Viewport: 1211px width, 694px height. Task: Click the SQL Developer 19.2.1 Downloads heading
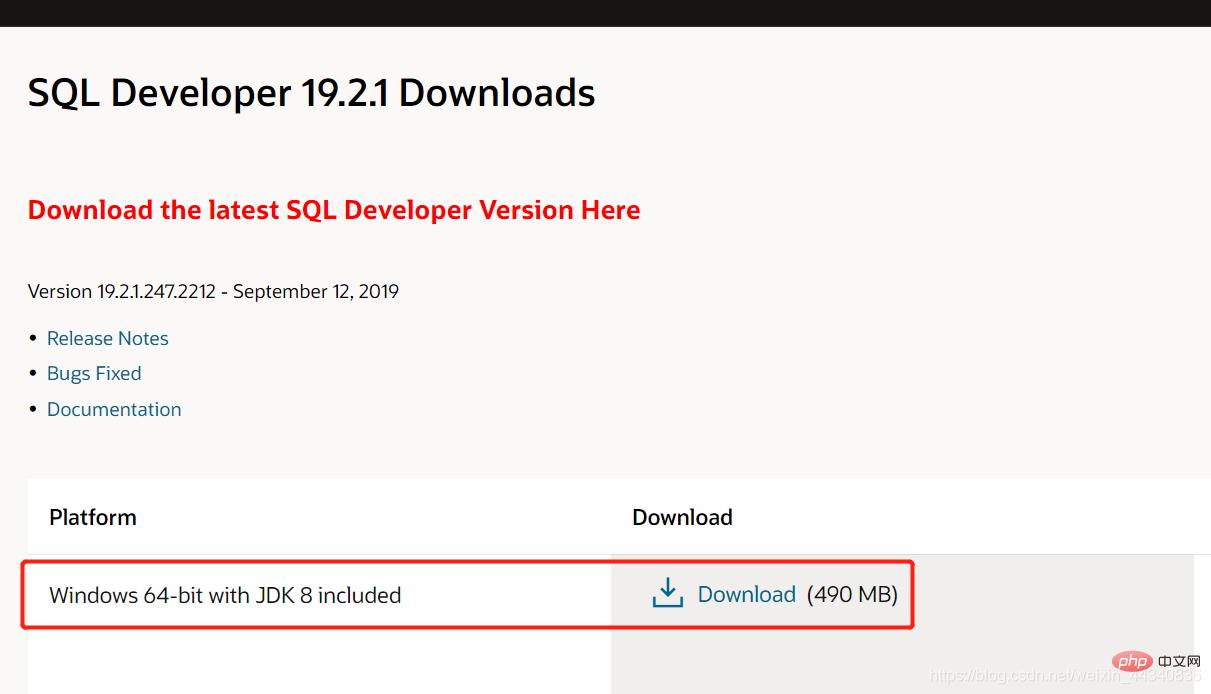tap(311, 93)
